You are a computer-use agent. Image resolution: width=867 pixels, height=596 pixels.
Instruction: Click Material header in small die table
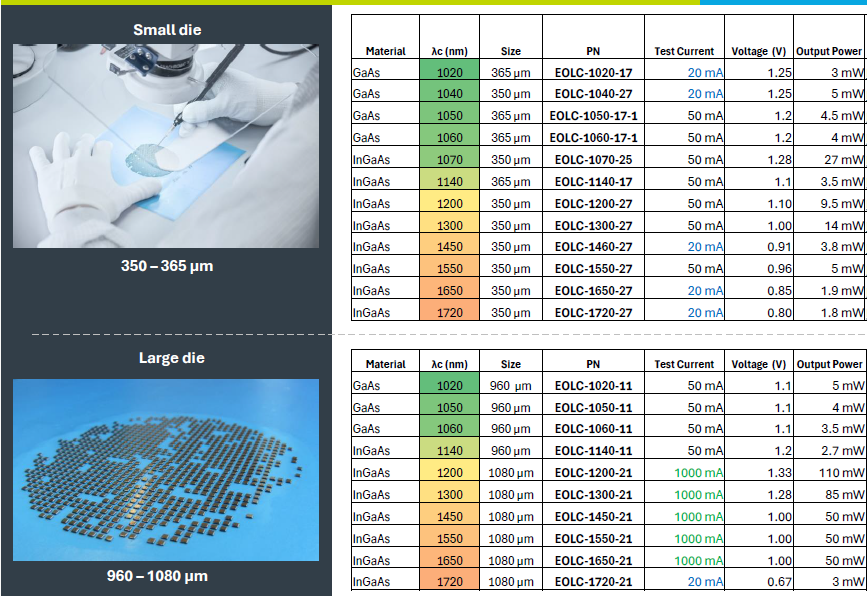[385, 51]
